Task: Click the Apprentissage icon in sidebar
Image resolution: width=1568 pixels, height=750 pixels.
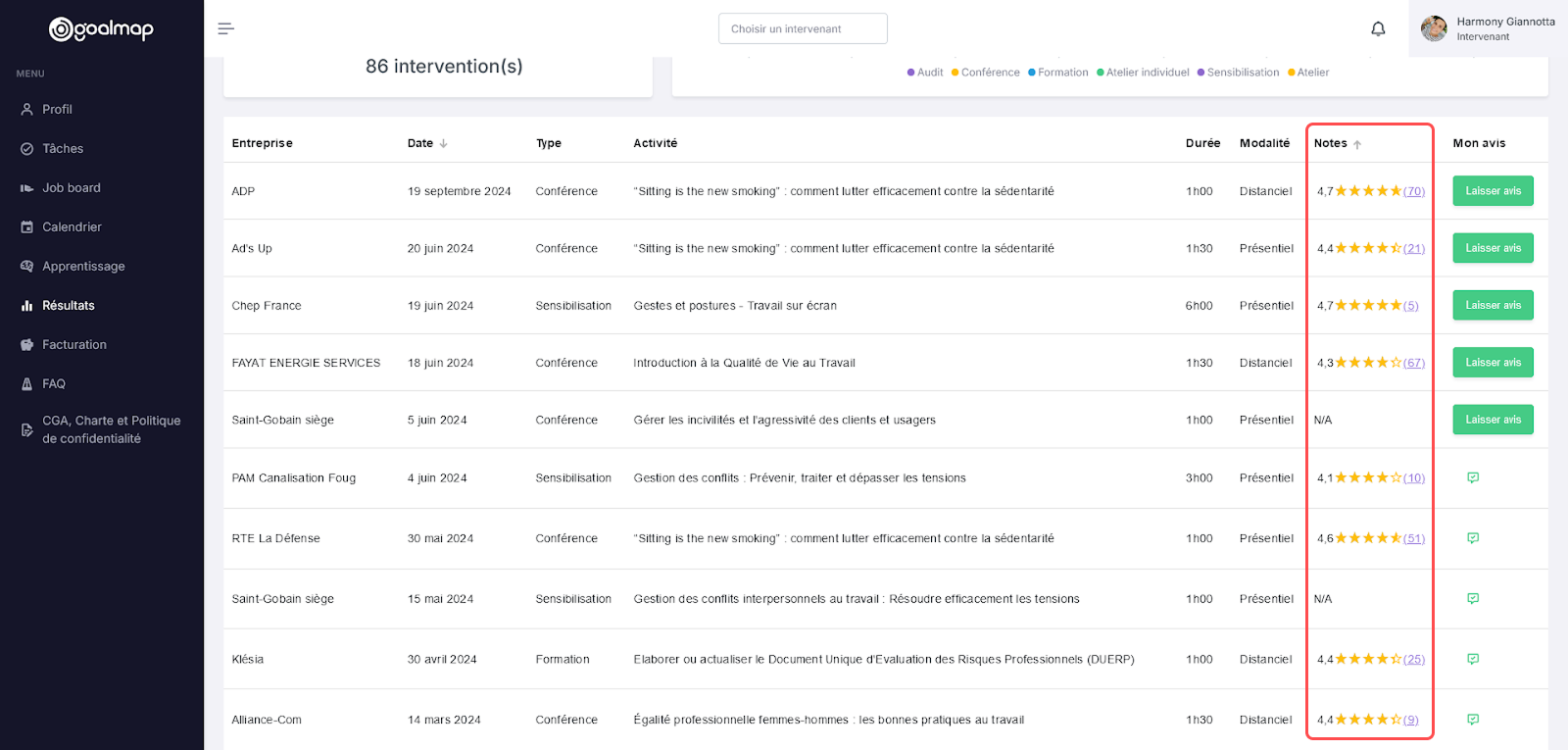Action: 26,267
